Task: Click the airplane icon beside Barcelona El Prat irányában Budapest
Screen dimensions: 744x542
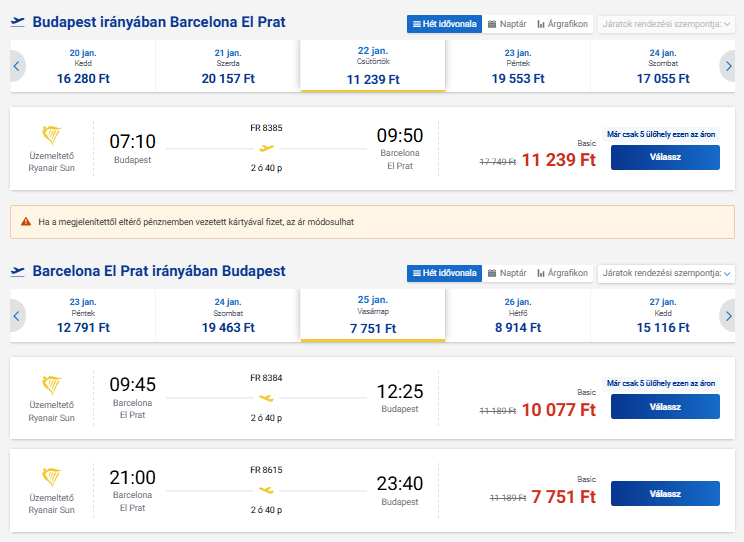Action: (x=18, y=272)
